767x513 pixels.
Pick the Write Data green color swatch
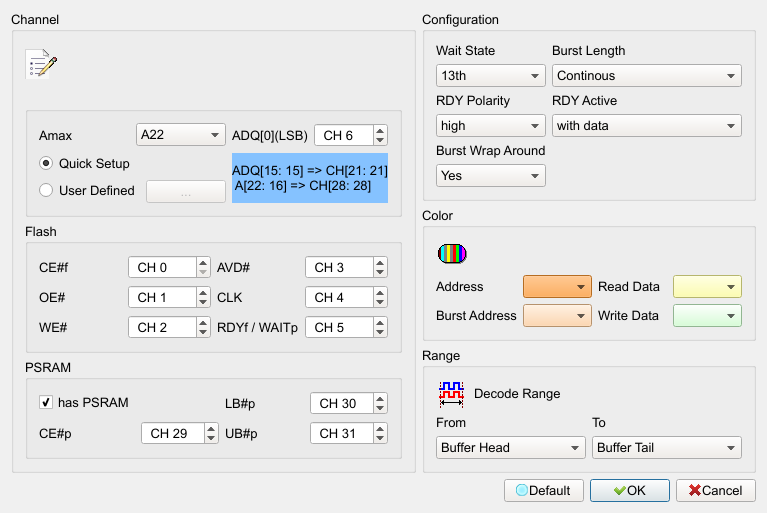pyautogui.click(x=707, y=315)
